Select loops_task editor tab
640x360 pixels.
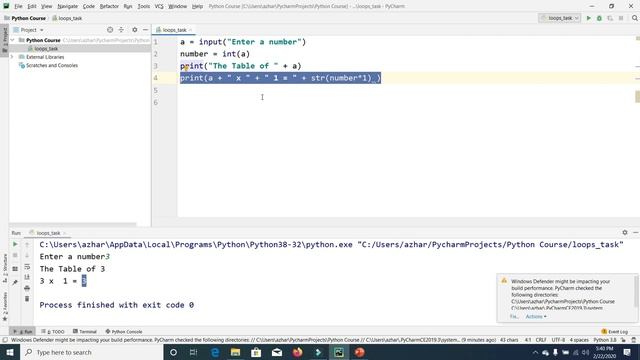click(x=174, y=30)
